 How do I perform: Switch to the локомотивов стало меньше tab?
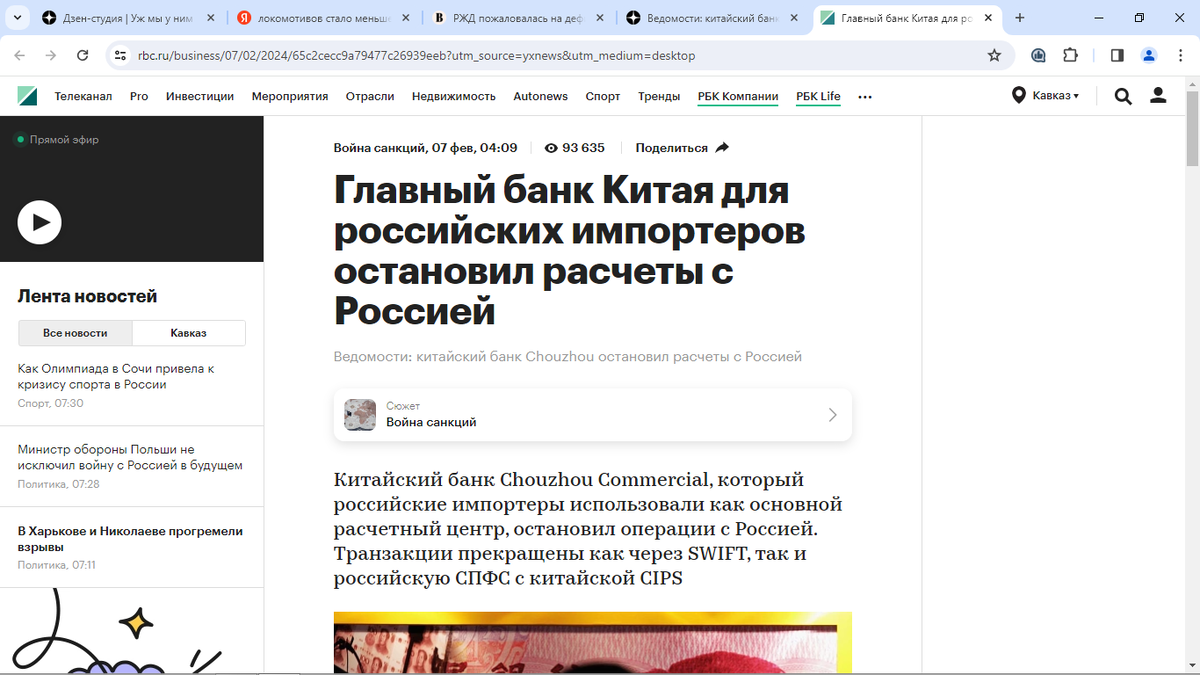322,18
